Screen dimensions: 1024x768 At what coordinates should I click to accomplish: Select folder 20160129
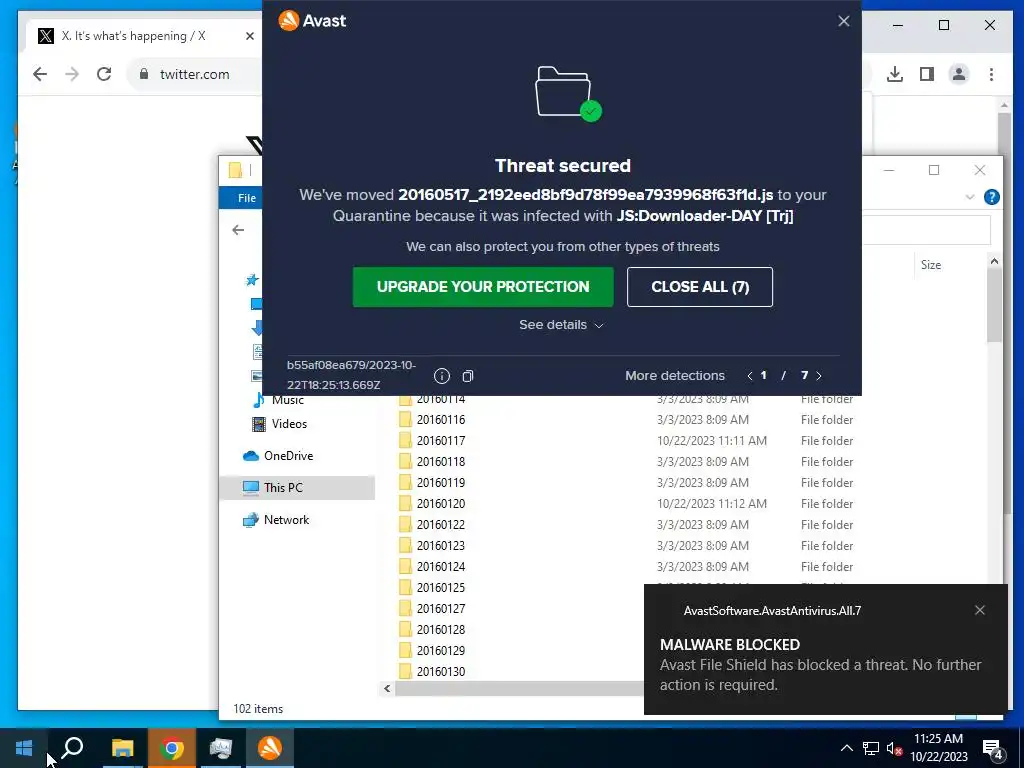[441, 650]
